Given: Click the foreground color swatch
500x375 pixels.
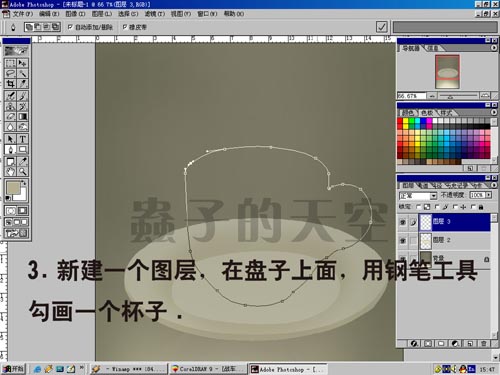Looking at the screenshot, I should 13,188.
